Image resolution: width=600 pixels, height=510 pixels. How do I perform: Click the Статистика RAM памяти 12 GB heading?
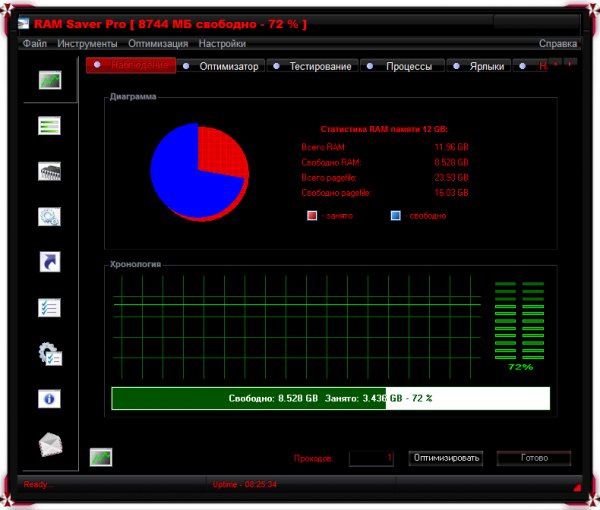[384, 129]
